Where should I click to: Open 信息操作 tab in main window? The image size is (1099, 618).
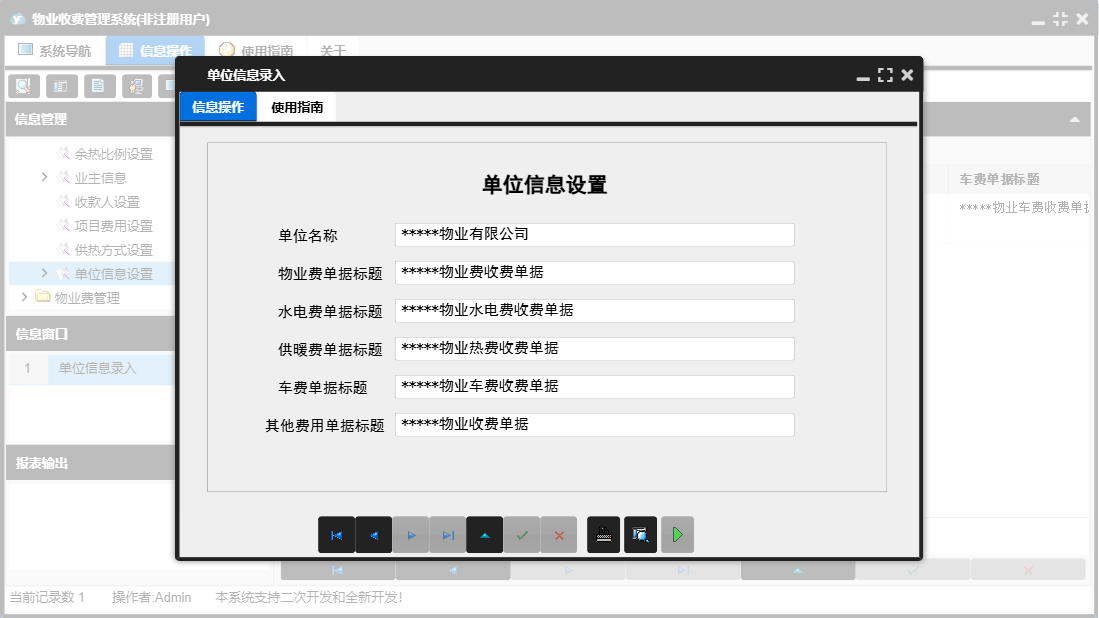(156, 50)
